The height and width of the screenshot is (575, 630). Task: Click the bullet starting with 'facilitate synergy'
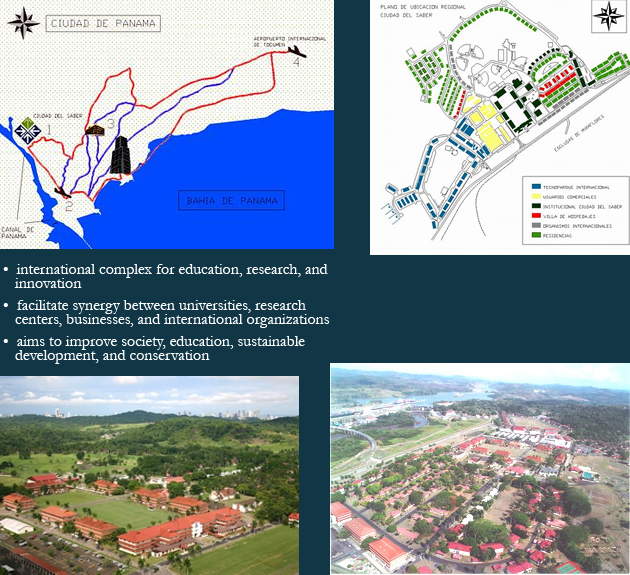(173, 312)
